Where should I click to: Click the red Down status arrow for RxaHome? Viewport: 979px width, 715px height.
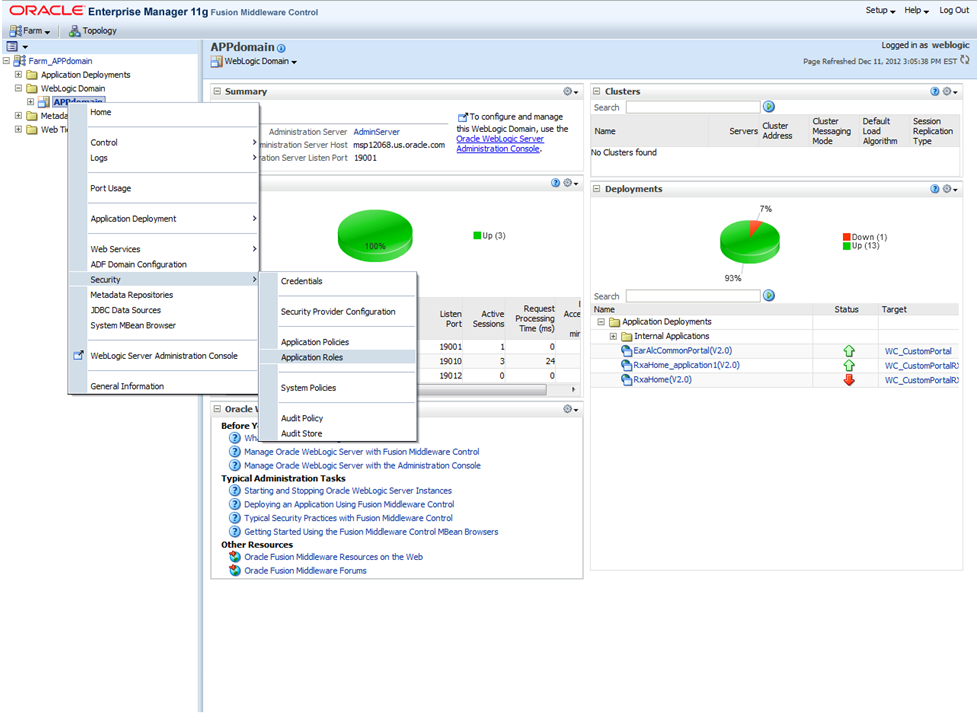point(847,379)
